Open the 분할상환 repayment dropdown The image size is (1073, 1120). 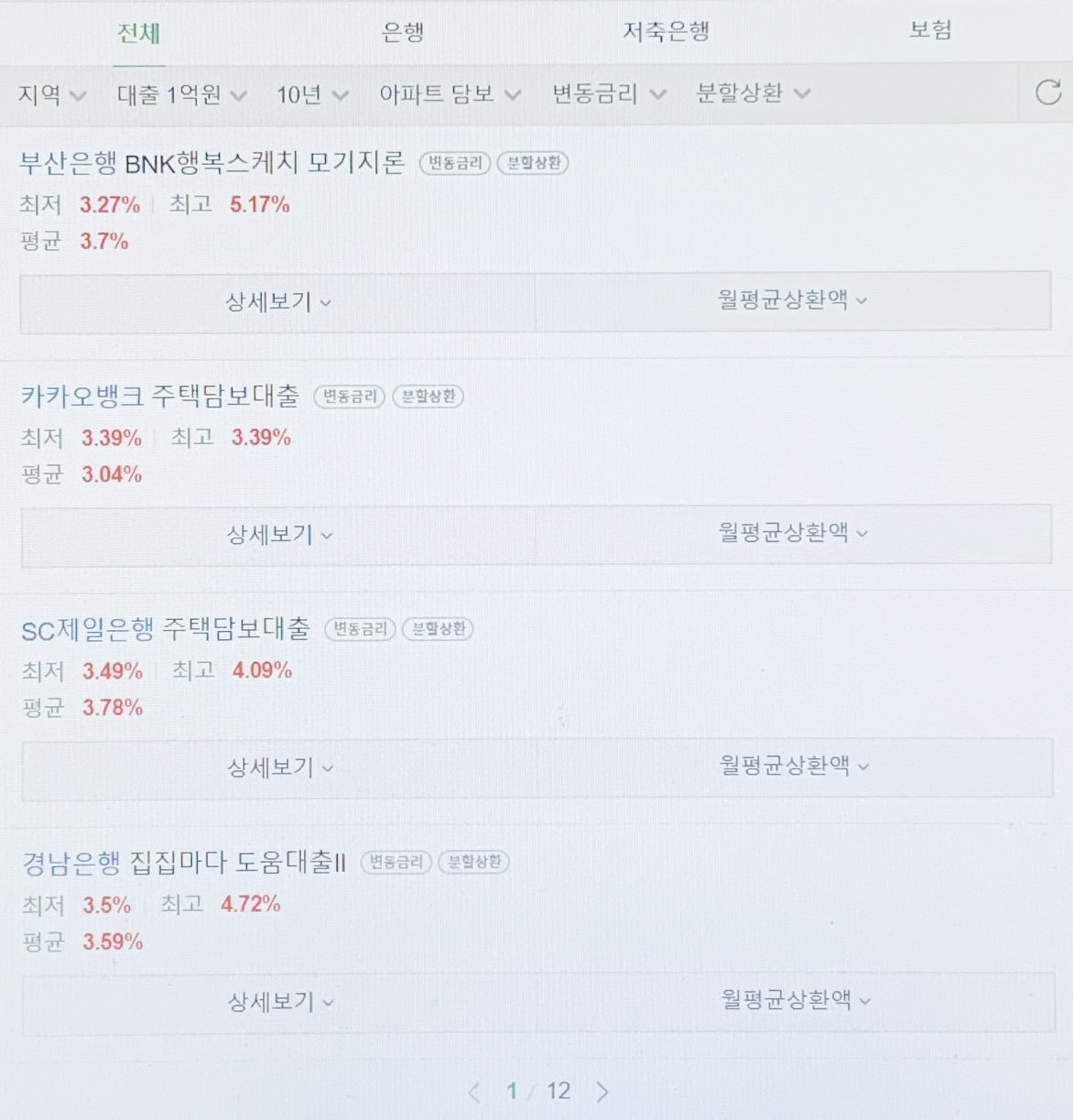coord(753,92)
